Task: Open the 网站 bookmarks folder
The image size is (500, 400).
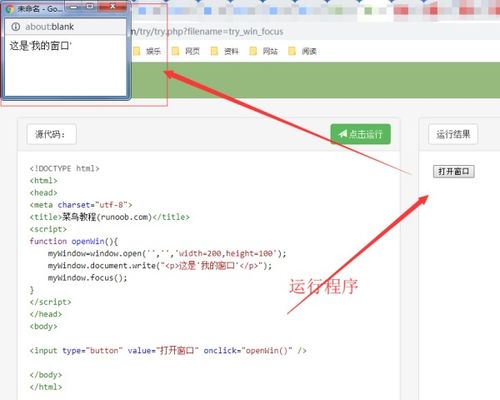Action: [263, 51]
